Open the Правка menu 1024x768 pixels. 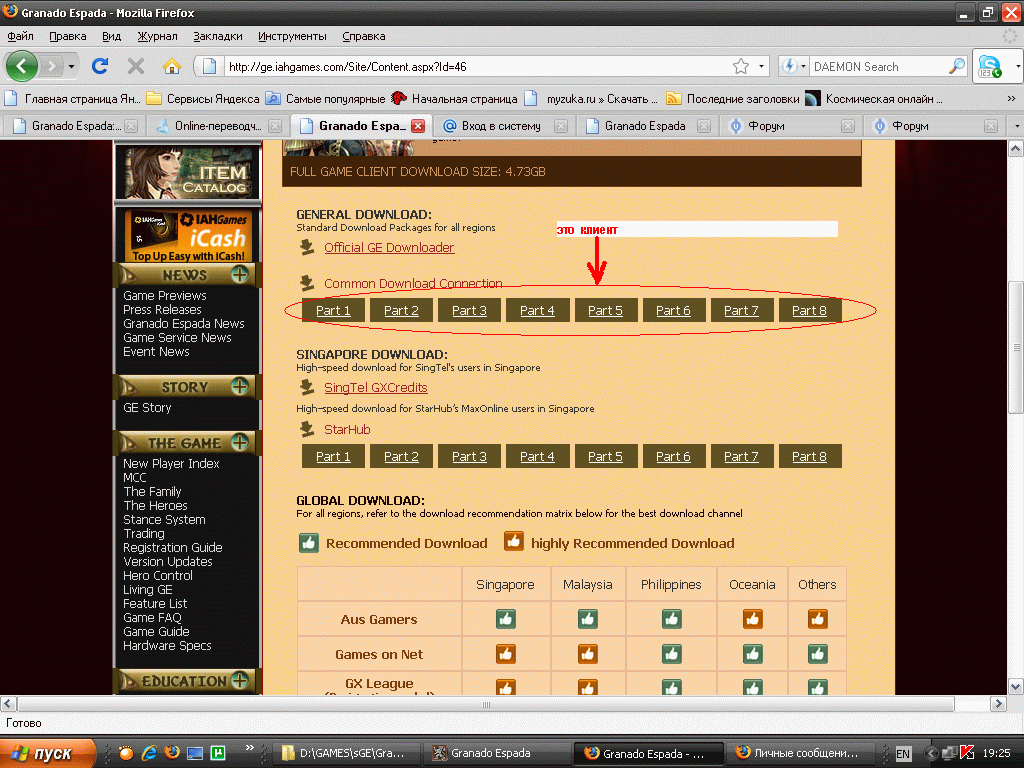coord(68,37)
